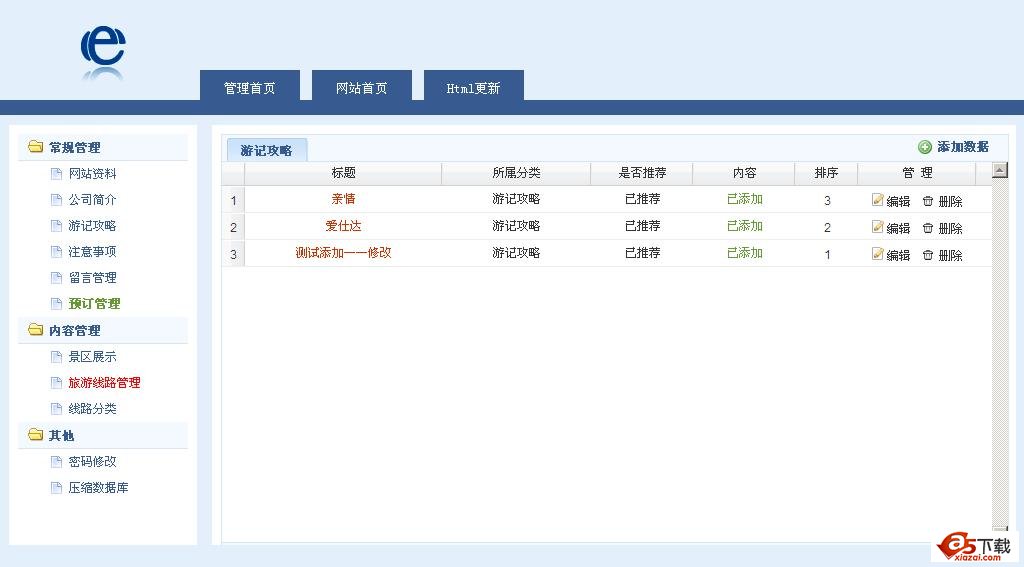This screenshot has height=567, width=1024.
Task: Open 线路分类 in sidebar
Action: tap(92, 409)
